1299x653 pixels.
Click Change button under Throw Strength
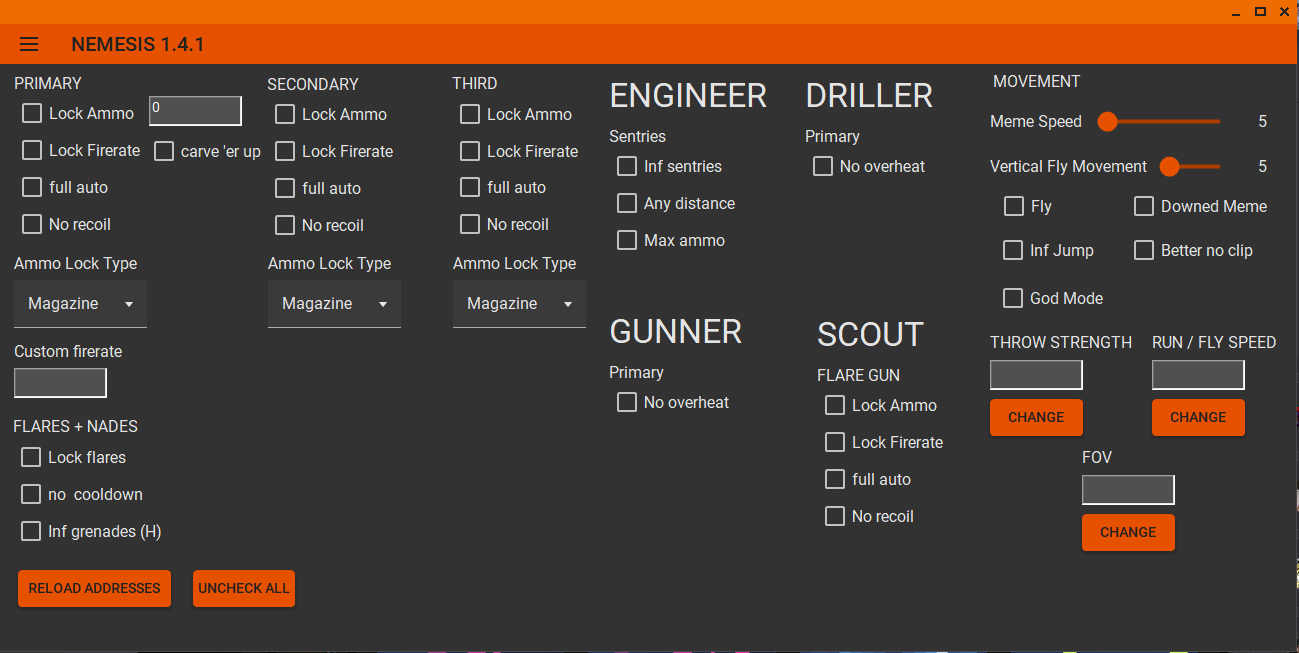pyautogui.click(x=1036, y=417)
